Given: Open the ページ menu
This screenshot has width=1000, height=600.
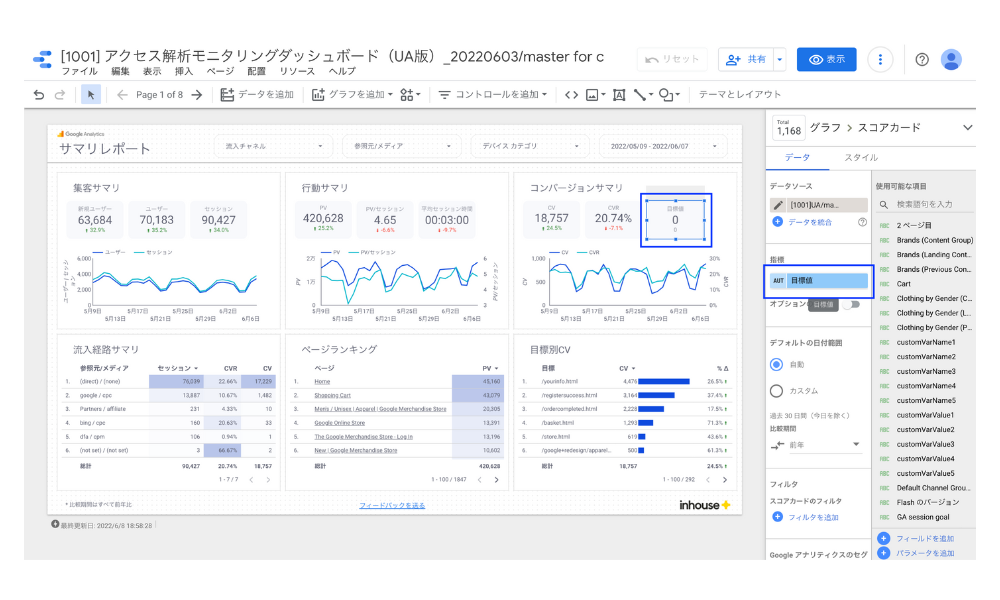Looking at the screenshot, I should point(220,71).
